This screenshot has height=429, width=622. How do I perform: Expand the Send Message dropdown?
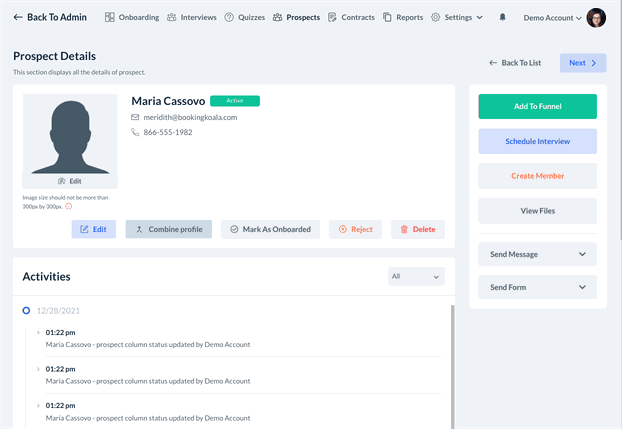(538, 254)
